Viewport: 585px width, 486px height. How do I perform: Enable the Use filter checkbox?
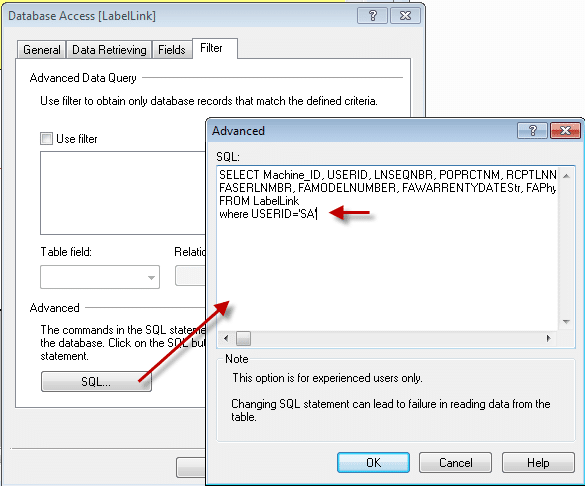click(x=46, y=138)
